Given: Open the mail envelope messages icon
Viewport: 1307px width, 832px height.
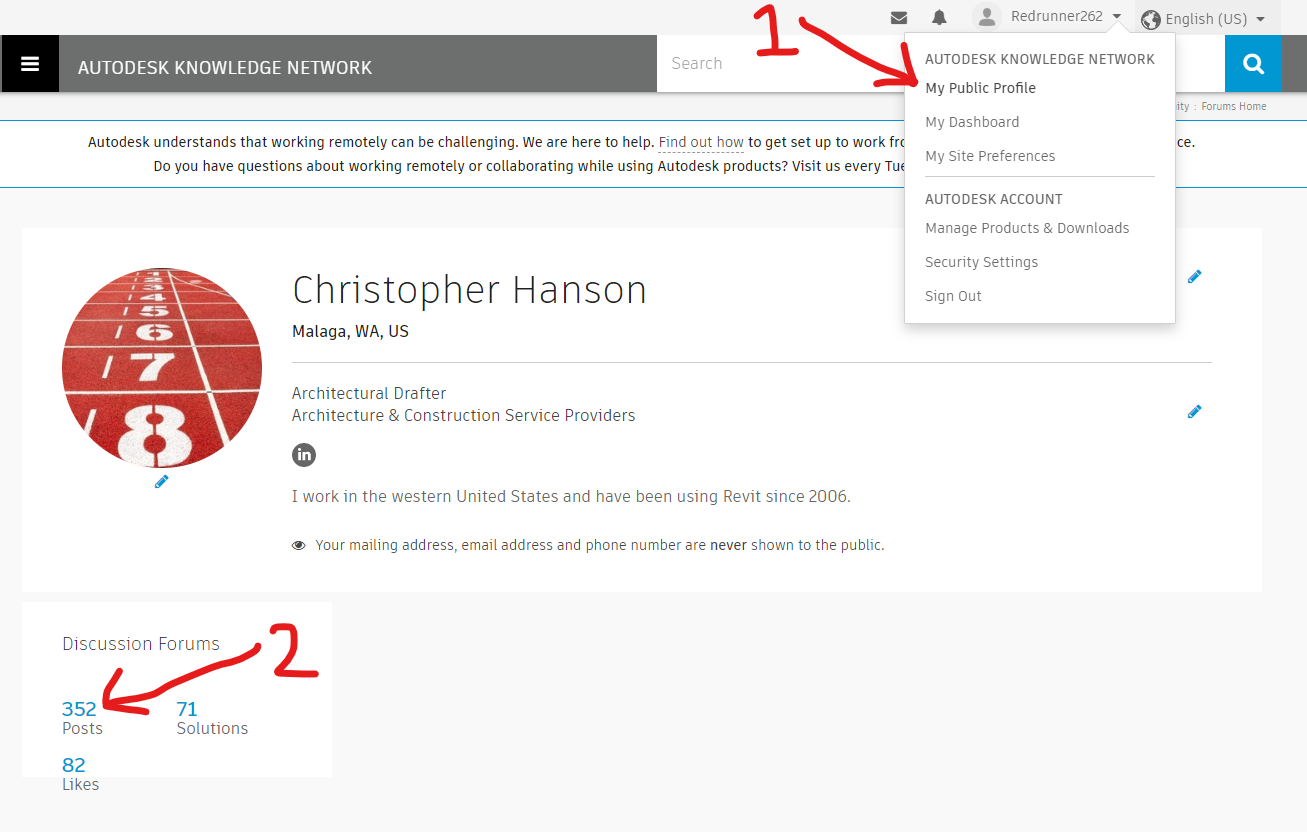Looking at the screenshot, I should [899, 18].
